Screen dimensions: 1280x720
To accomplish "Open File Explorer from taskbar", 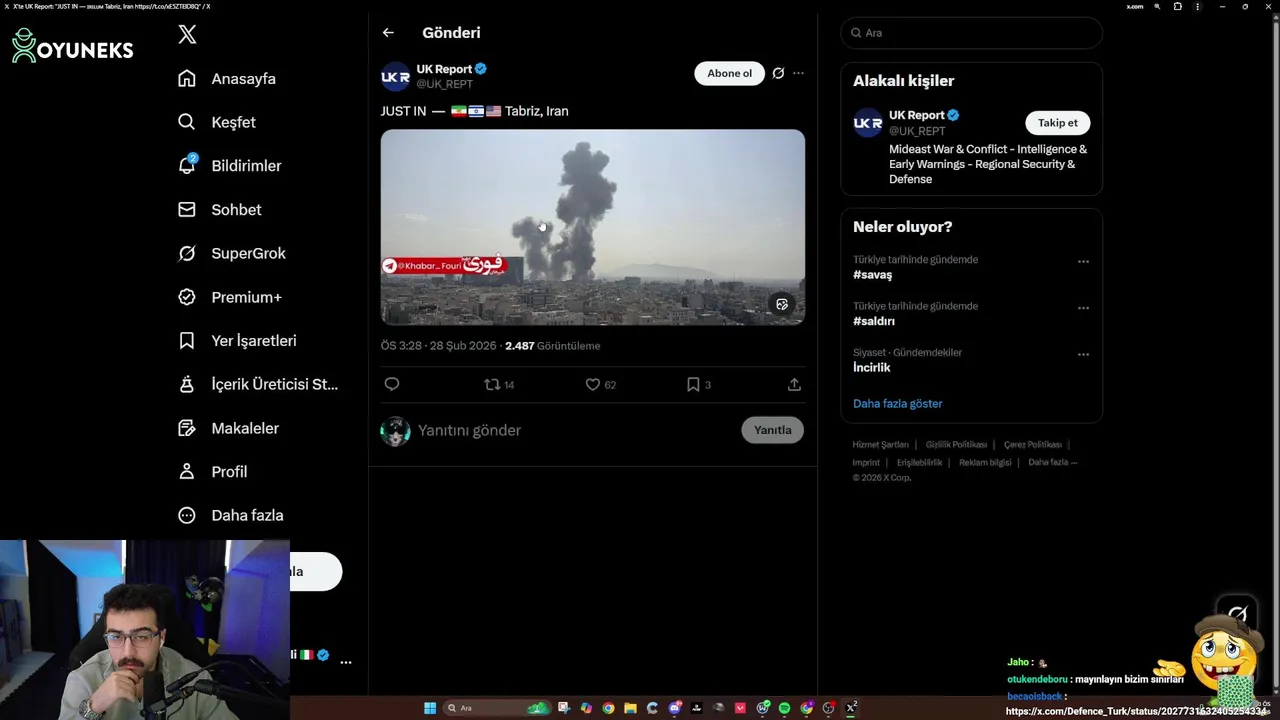I will click(631, 708).
